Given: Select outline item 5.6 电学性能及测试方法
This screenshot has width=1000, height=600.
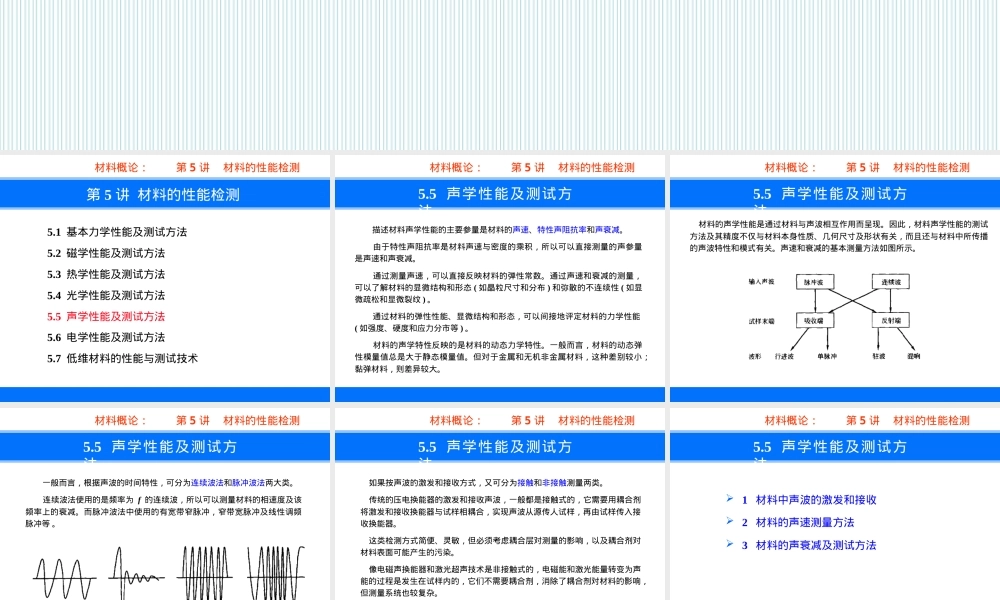Looking at the screenshot, I should coord(106,337).
